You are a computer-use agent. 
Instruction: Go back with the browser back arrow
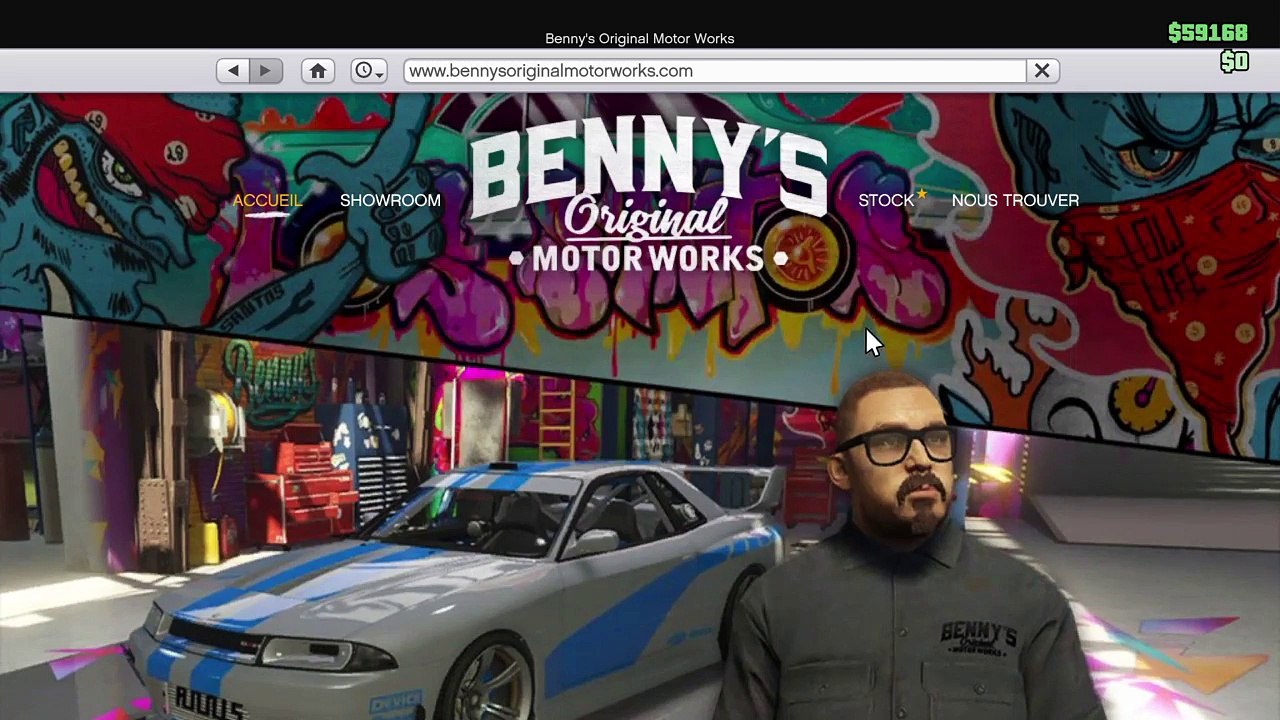233,71
